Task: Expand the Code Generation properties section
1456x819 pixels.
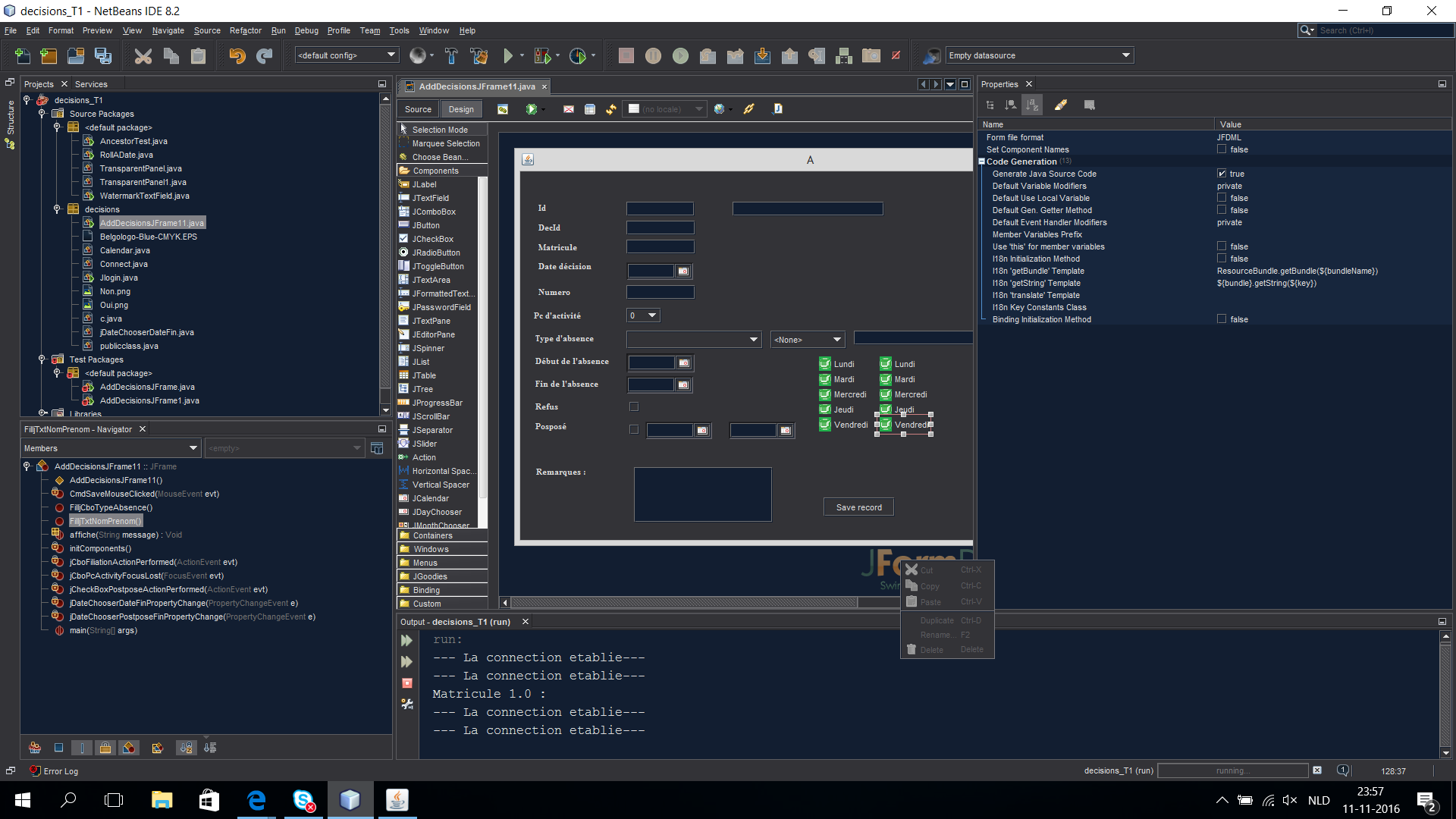Action: 981,161
